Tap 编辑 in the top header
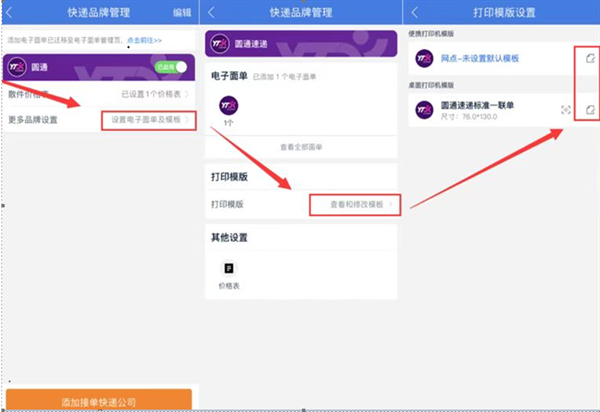 pyautogui.click(x=181, y=12)
